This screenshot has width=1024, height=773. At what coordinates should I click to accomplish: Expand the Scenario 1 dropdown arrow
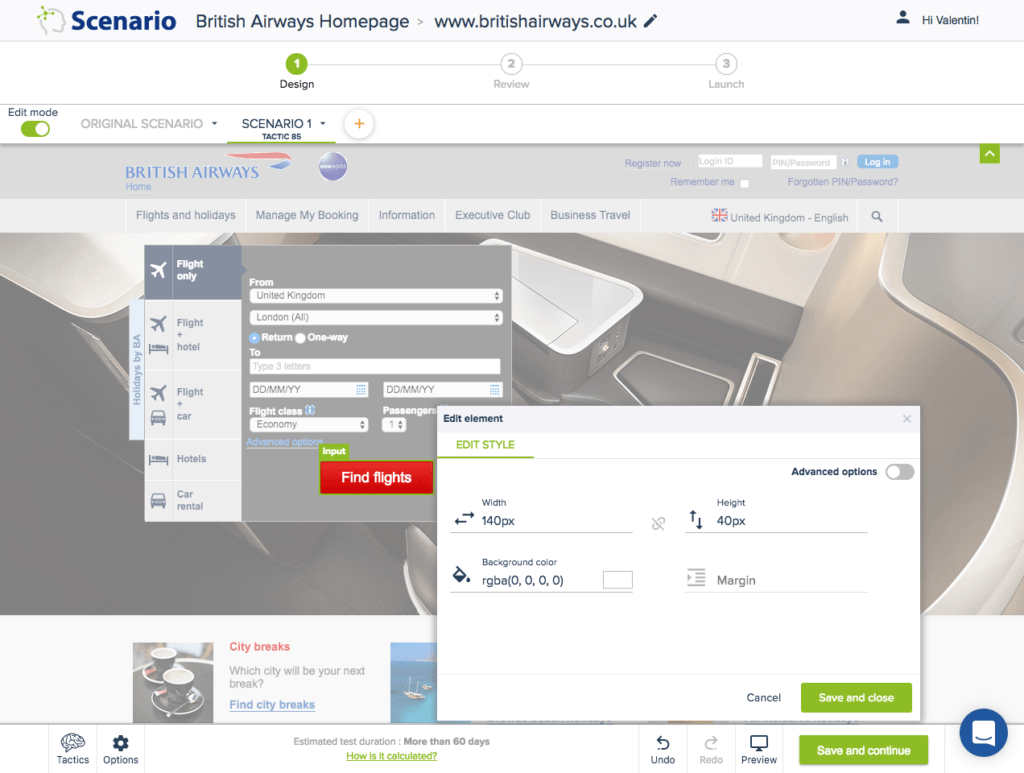pyautogui.click(x=323, y=123)
